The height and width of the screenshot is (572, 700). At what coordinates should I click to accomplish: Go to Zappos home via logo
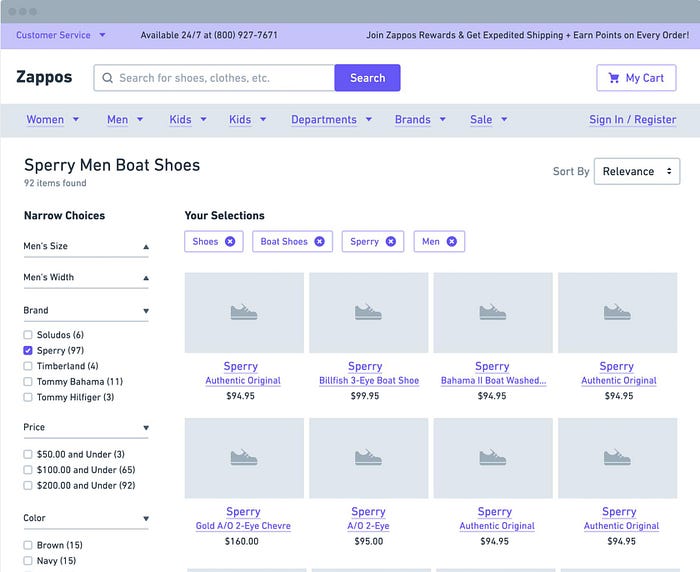click(44, 77)
